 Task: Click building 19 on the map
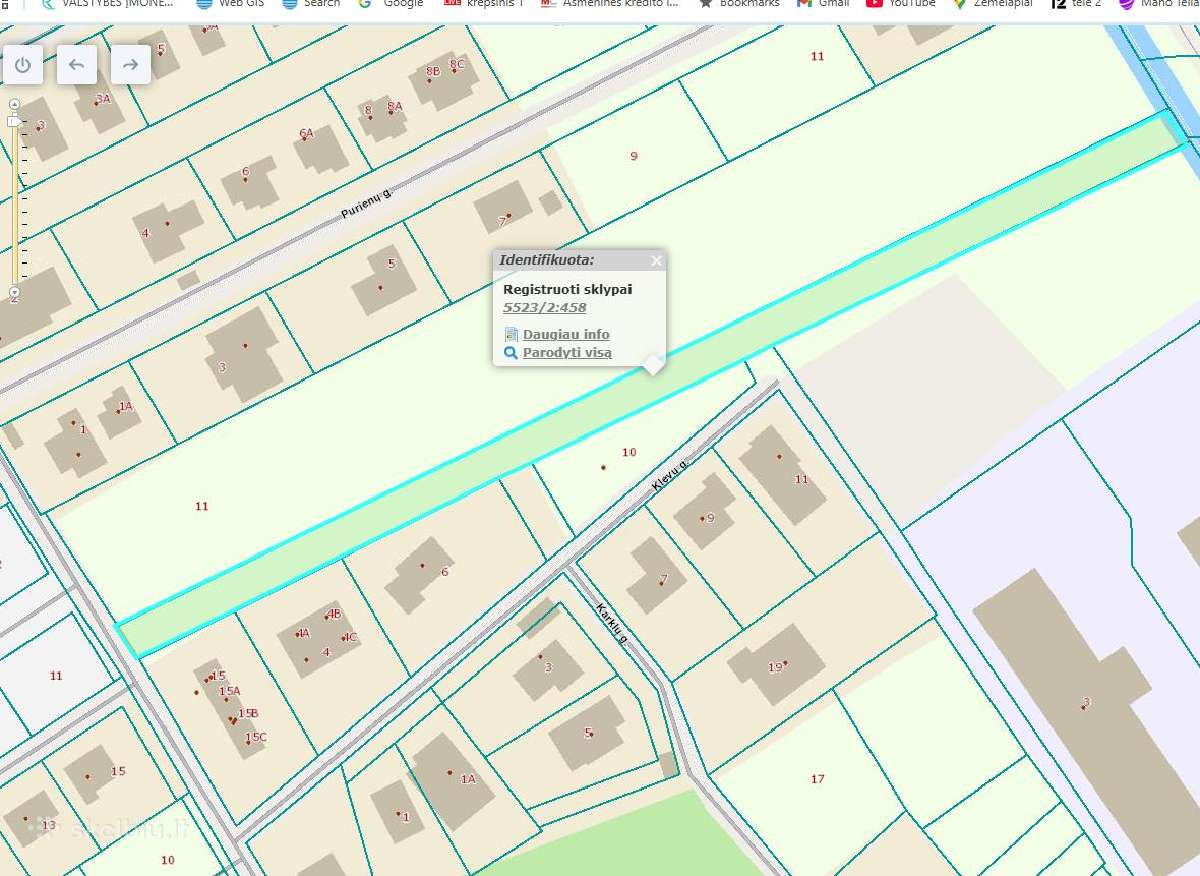click(776, 665)
